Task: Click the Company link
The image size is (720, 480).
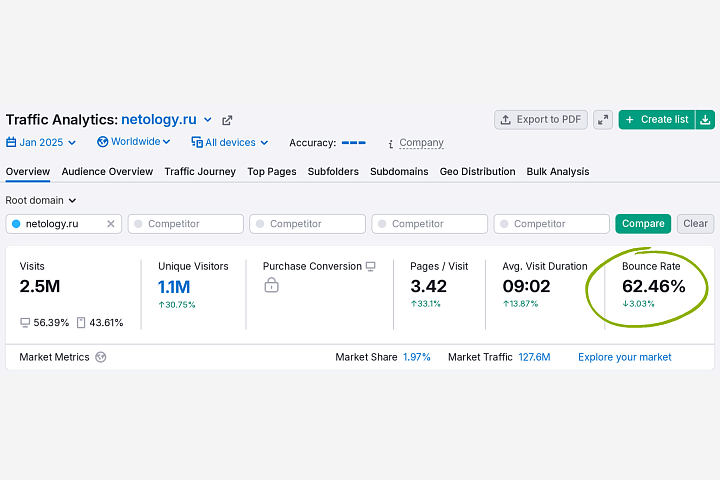Action: tap(422, 143)
